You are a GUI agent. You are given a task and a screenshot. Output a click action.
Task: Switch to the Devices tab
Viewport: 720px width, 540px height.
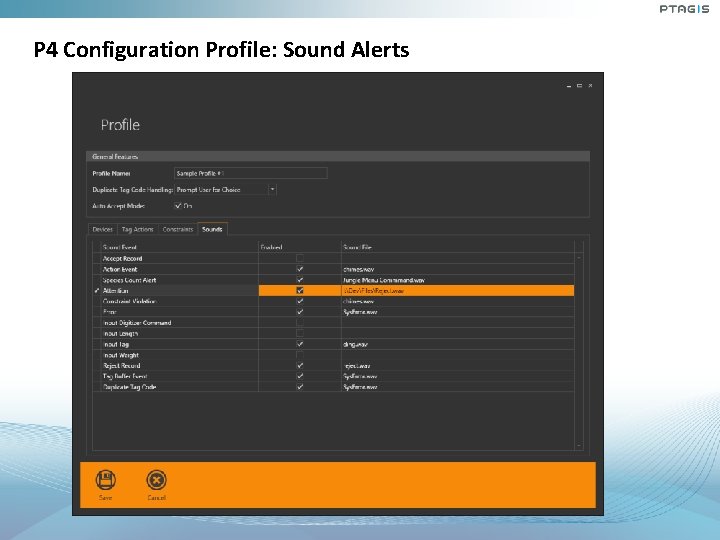pyautogui.click(x=102, y=229)
